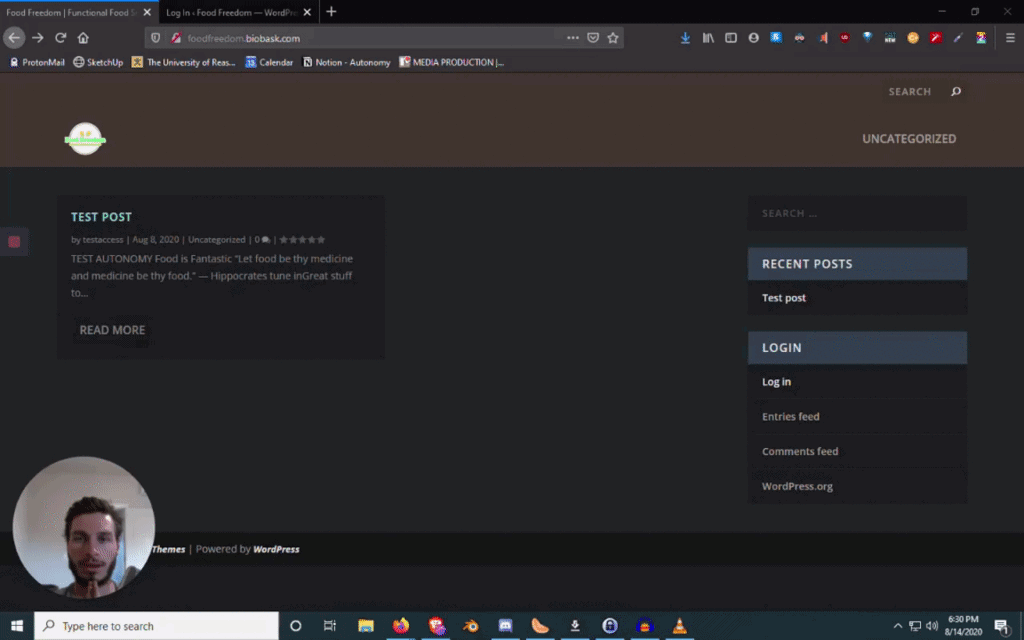Screen dimensions: 1024x640
Task: Click the uBlock Origin extension icon
Action: coord(845,38)
